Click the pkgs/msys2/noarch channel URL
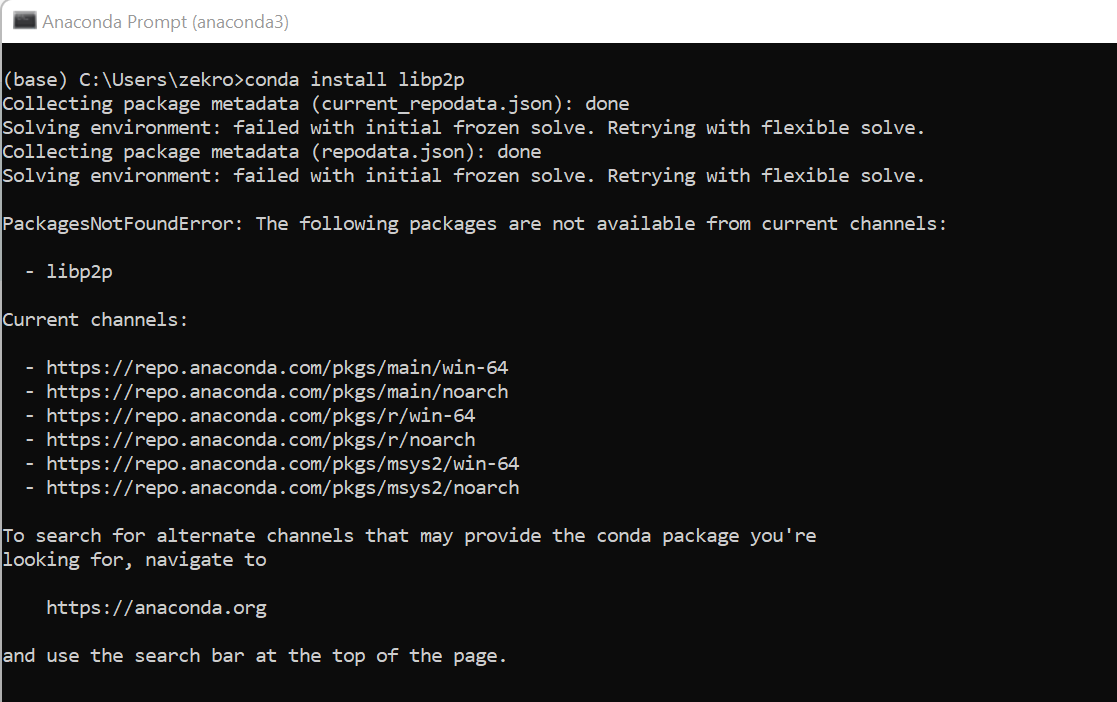The height and width of the screenshot is (702, 1117). [x=282, y=487]
